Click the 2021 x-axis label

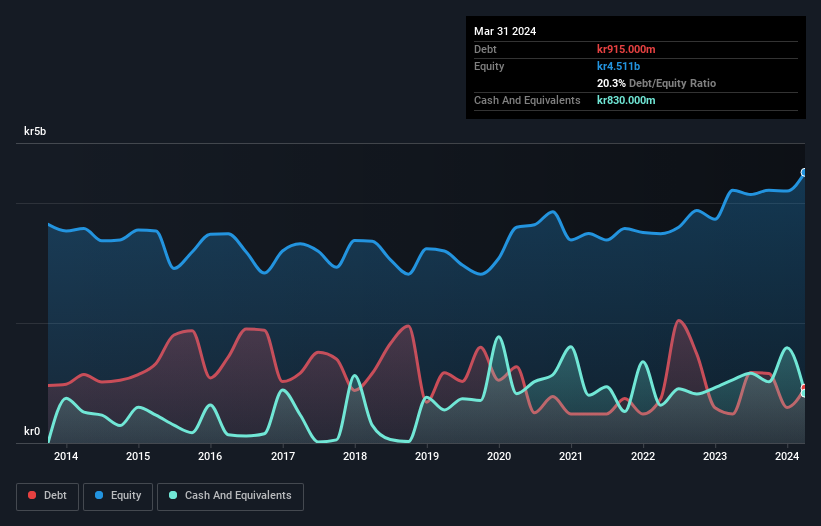(x=571, y=456)
